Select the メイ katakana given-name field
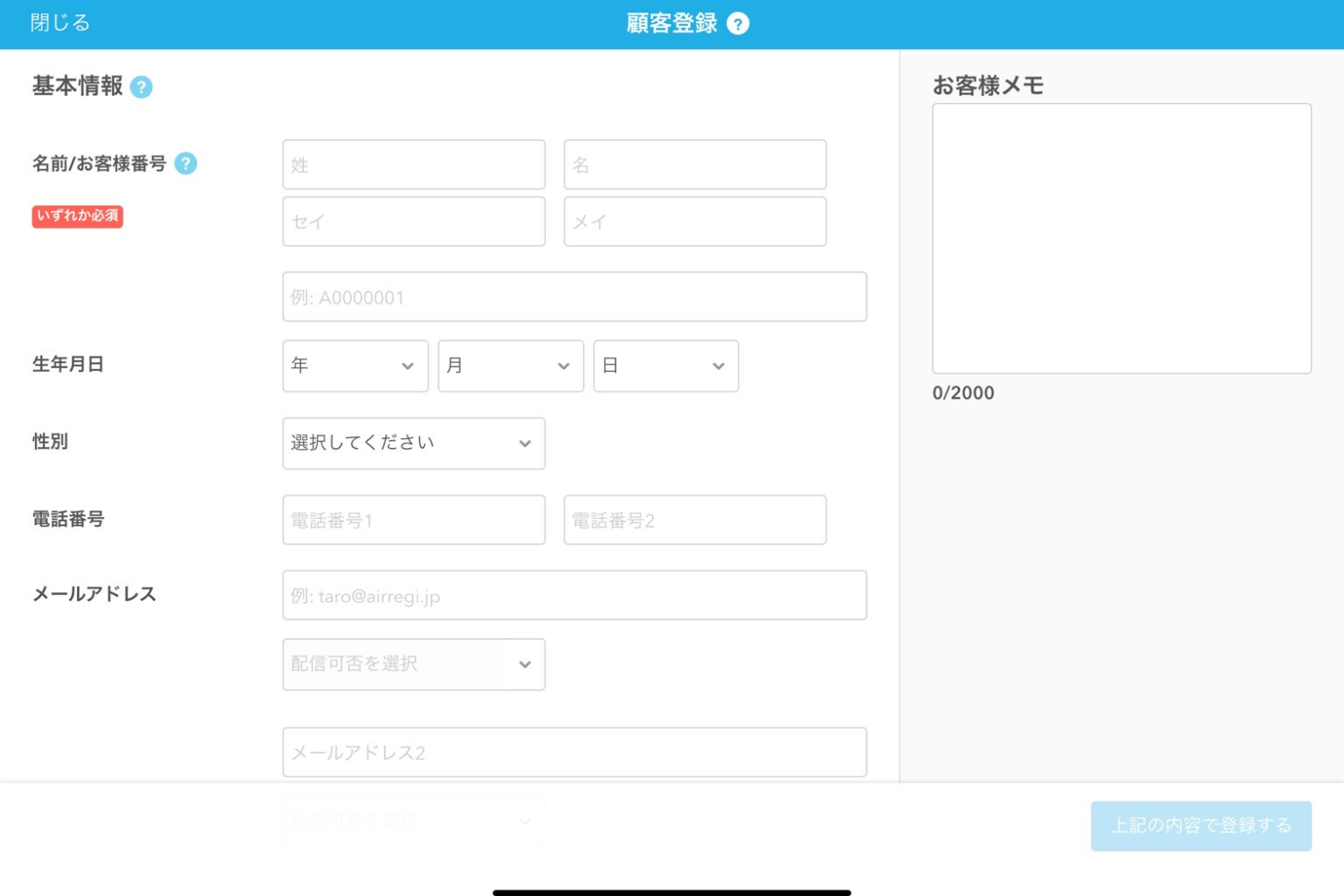This screenshot has width=1344, height=896. (694, 221)
